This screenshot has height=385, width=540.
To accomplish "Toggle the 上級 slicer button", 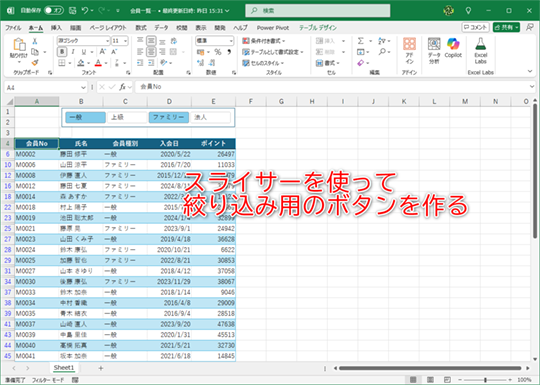I will tap(127, 117).
